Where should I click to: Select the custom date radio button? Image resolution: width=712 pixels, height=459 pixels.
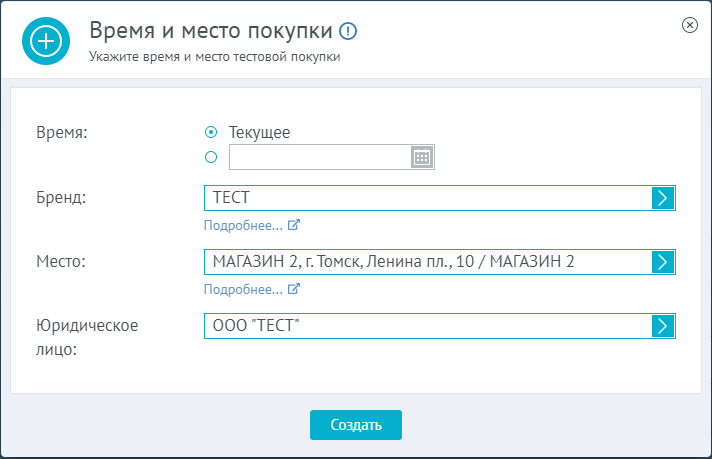[211, 157]
